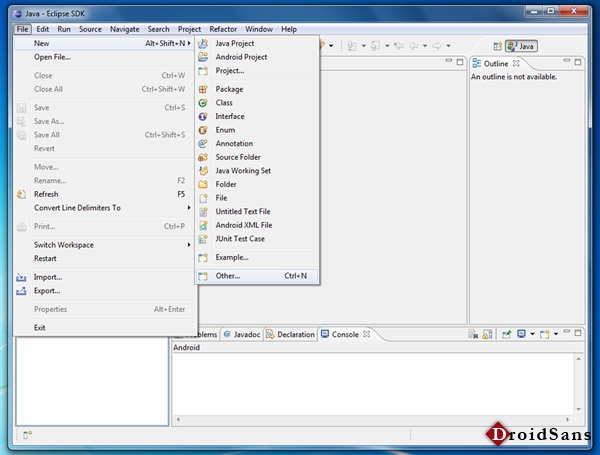Choose Exit from the File menu

104,328
